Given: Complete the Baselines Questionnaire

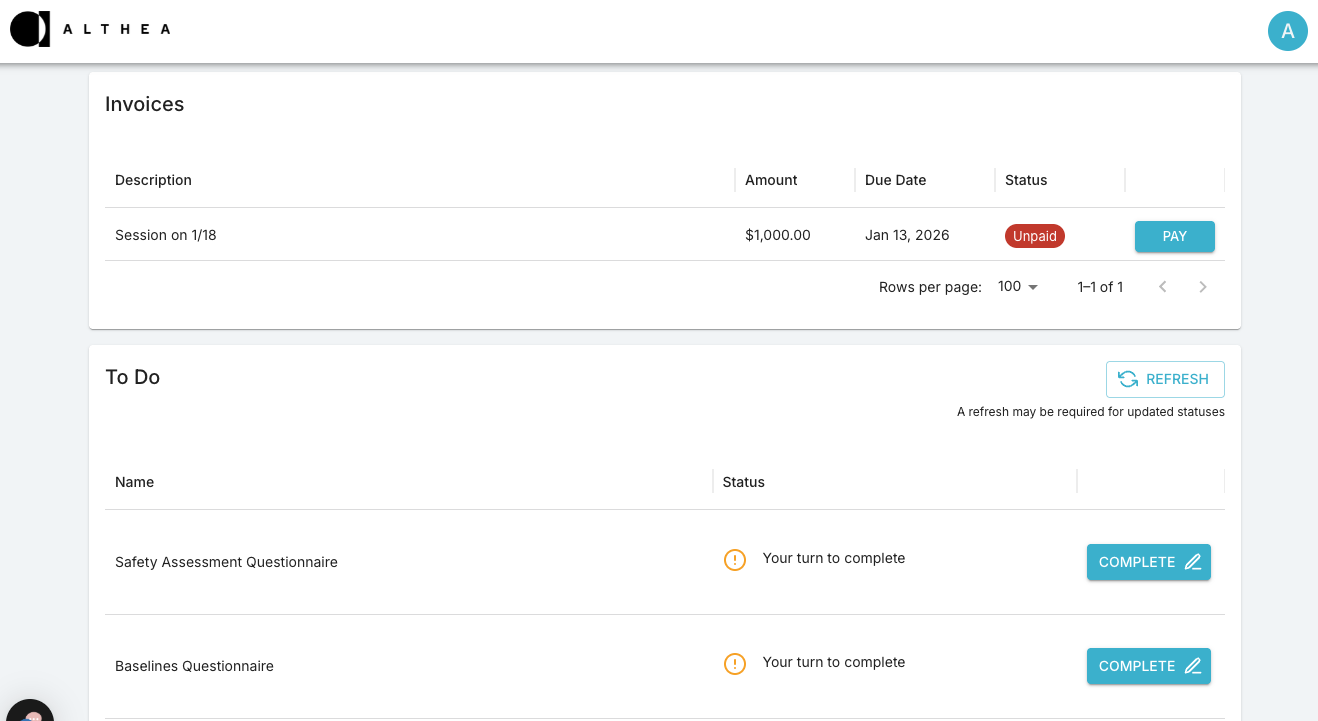Looking at the screenshot, I should 1148,666.
